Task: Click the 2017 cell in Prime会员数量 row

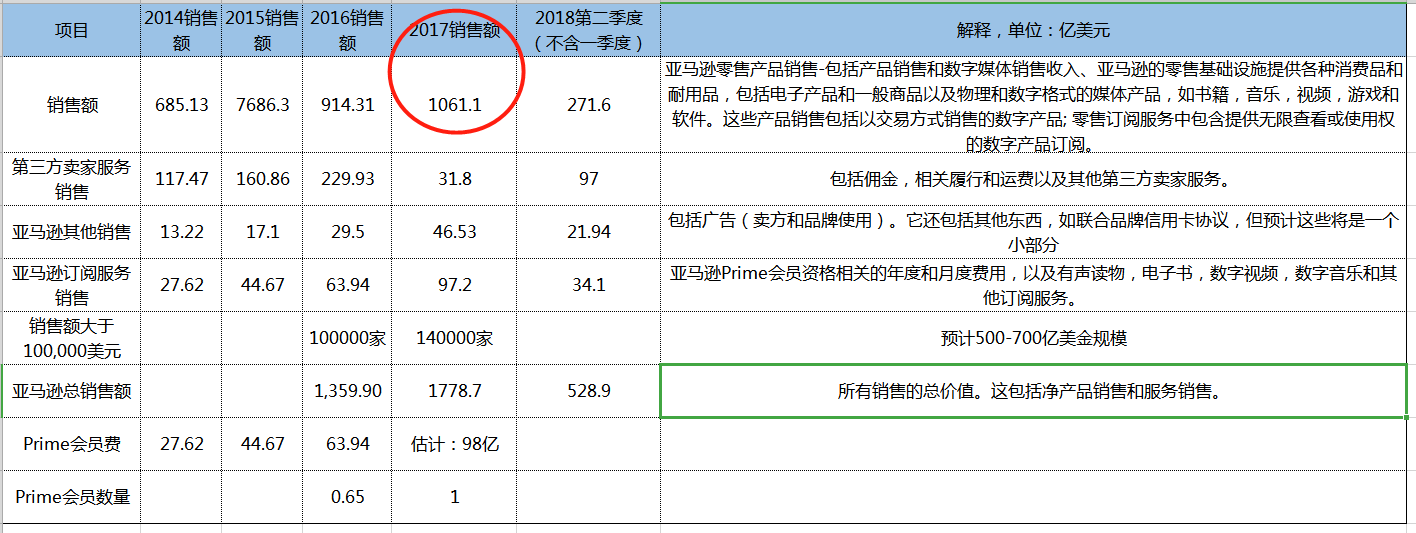Action: tap(454, 497)
